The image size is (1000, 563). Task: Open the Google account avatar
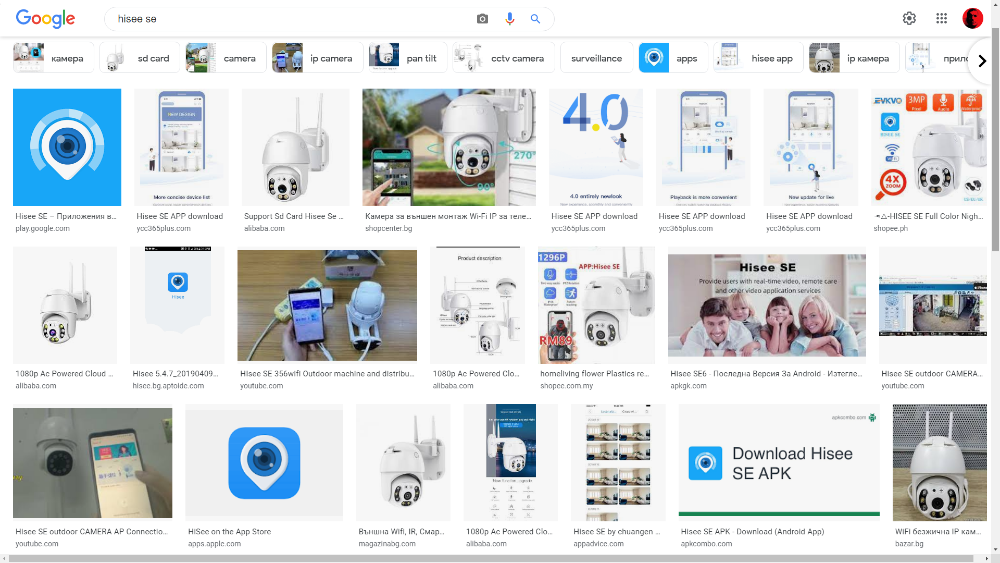973,18
